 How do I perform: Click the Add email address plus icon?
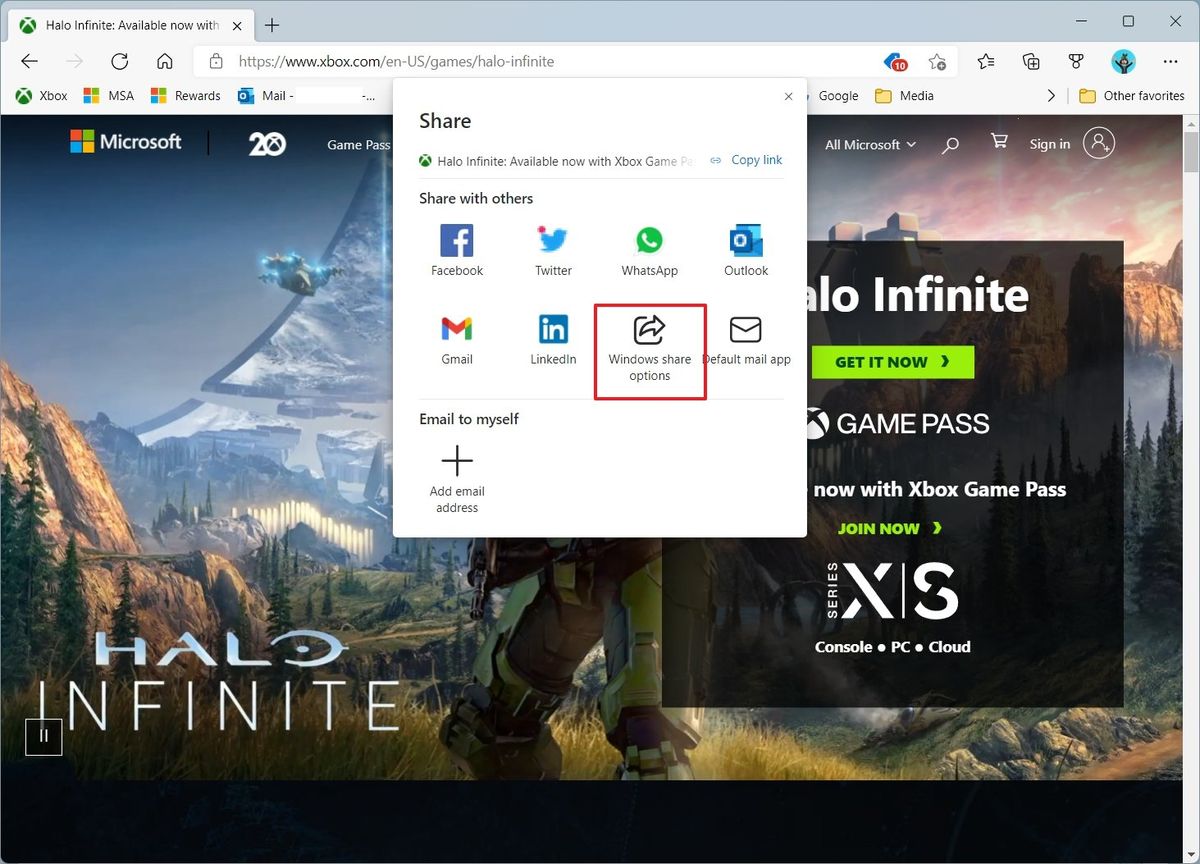pos(456,461)
